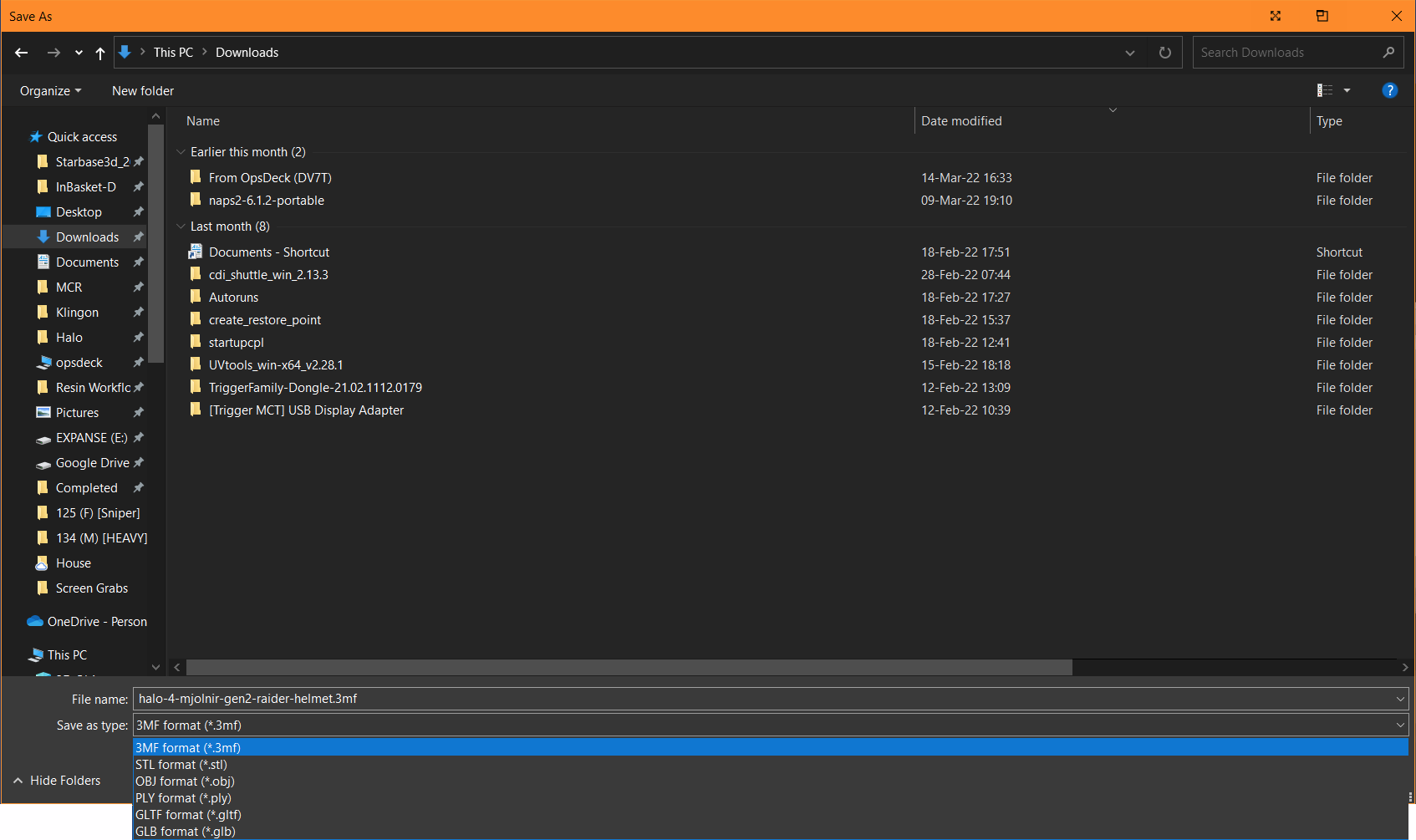Collapse the Last month group

181,227
